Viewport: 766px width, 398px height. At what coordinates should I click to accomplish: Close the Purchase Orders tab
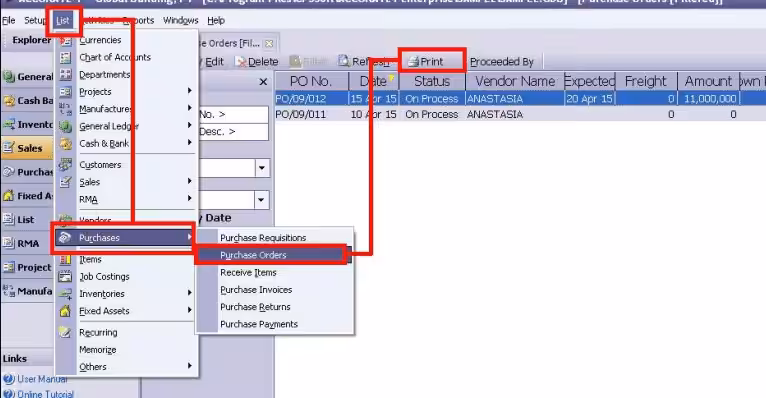(269, 43)
